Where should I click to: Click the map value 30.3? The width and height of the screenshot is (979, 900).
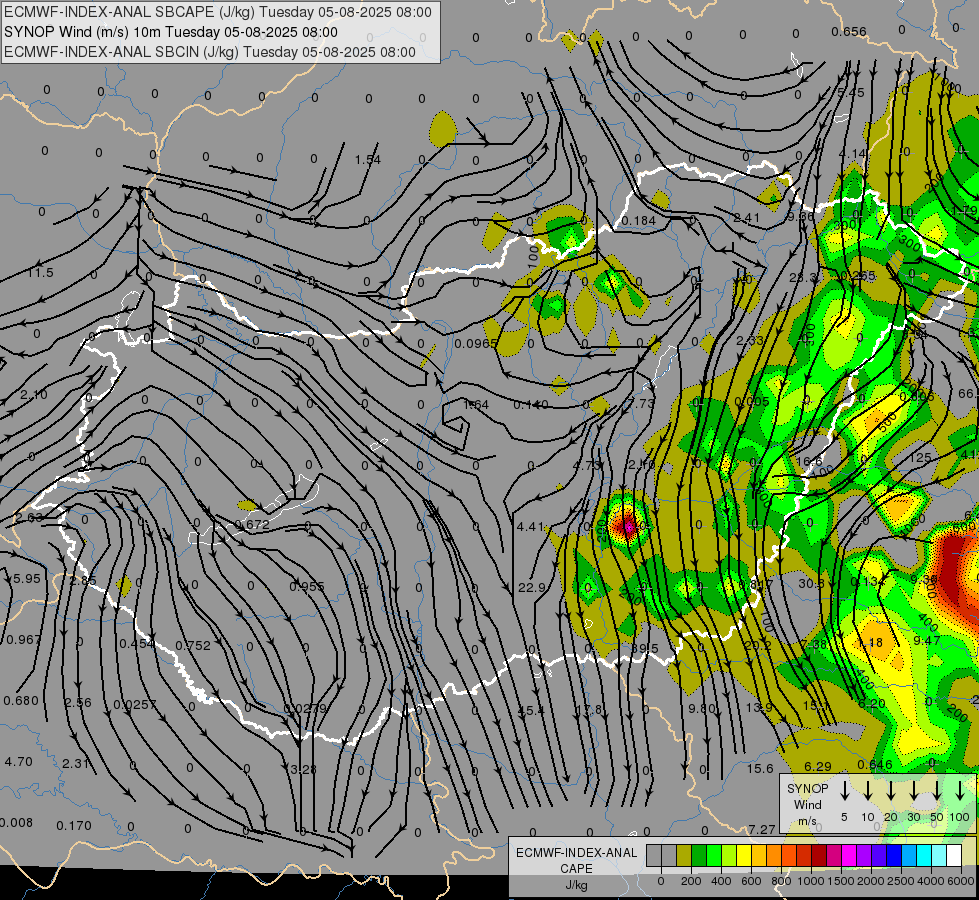pos(812,583)
